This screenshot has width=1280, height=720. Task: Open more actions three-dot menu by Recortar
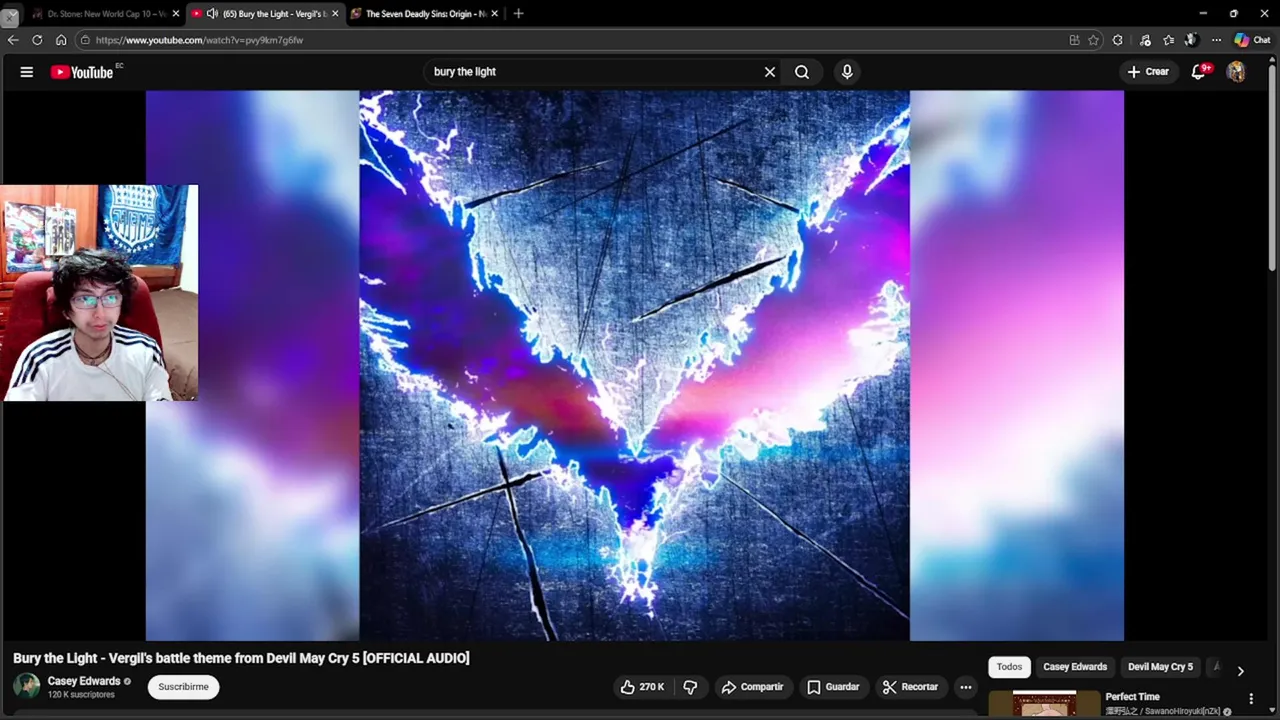(965, 687)
